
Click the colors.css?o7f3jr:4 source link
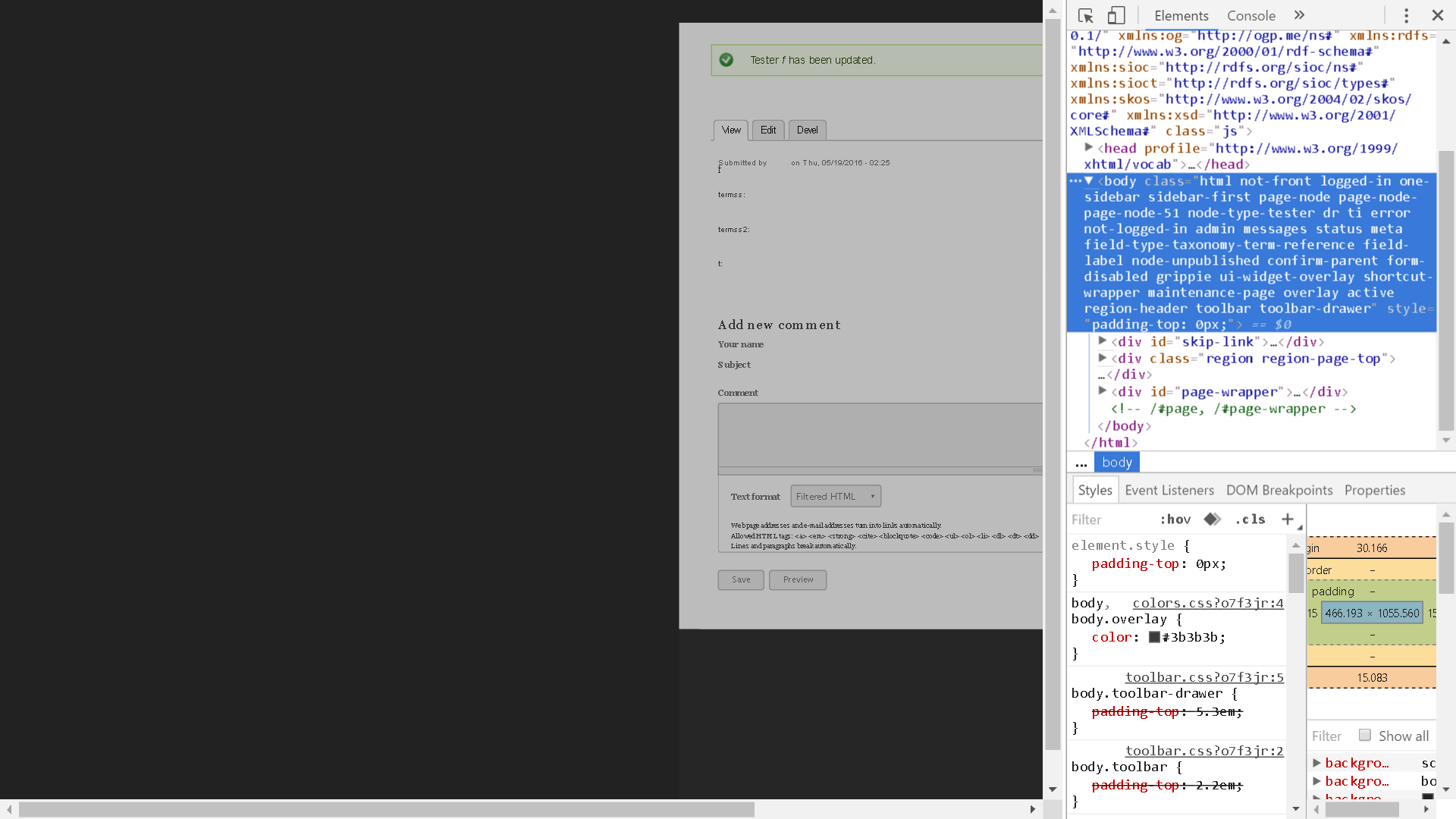click(x=1207, y=603)
